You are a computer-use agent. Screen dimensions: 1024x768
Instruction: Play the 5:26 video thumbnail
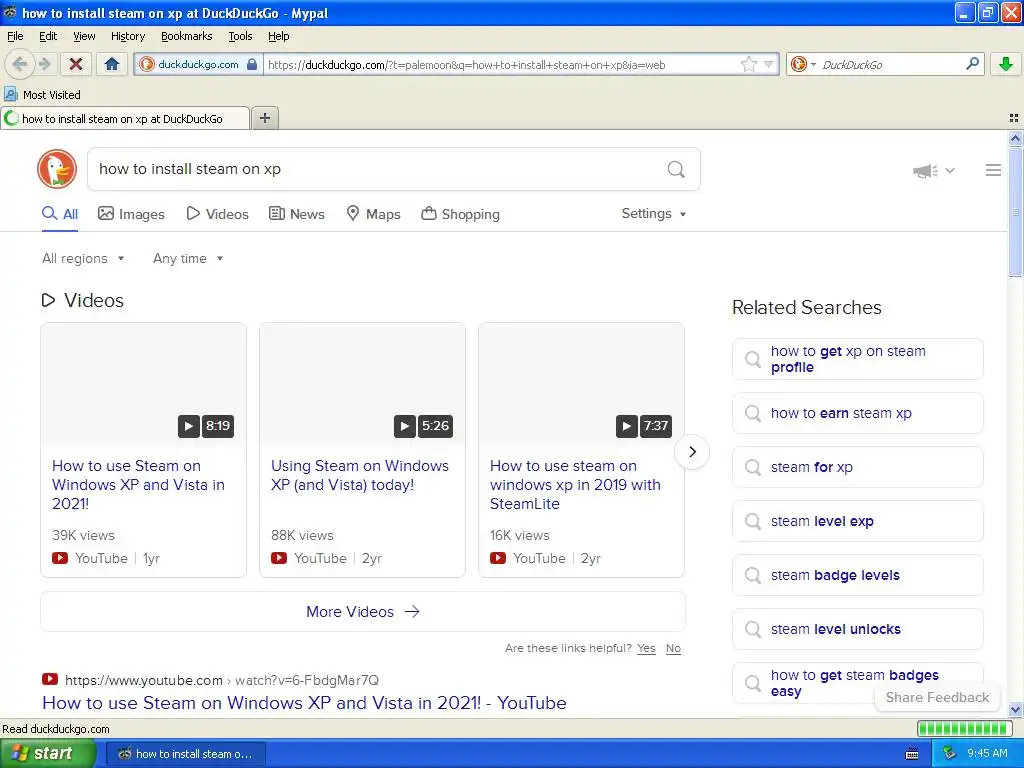[362, 383]
